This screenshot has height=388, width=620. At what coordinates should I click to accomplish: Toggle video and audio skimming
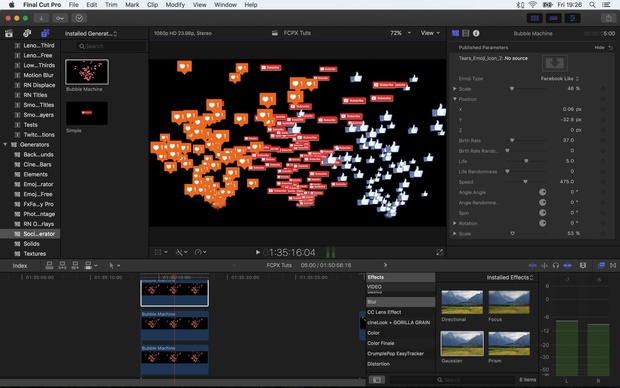(x=533, y=265)
